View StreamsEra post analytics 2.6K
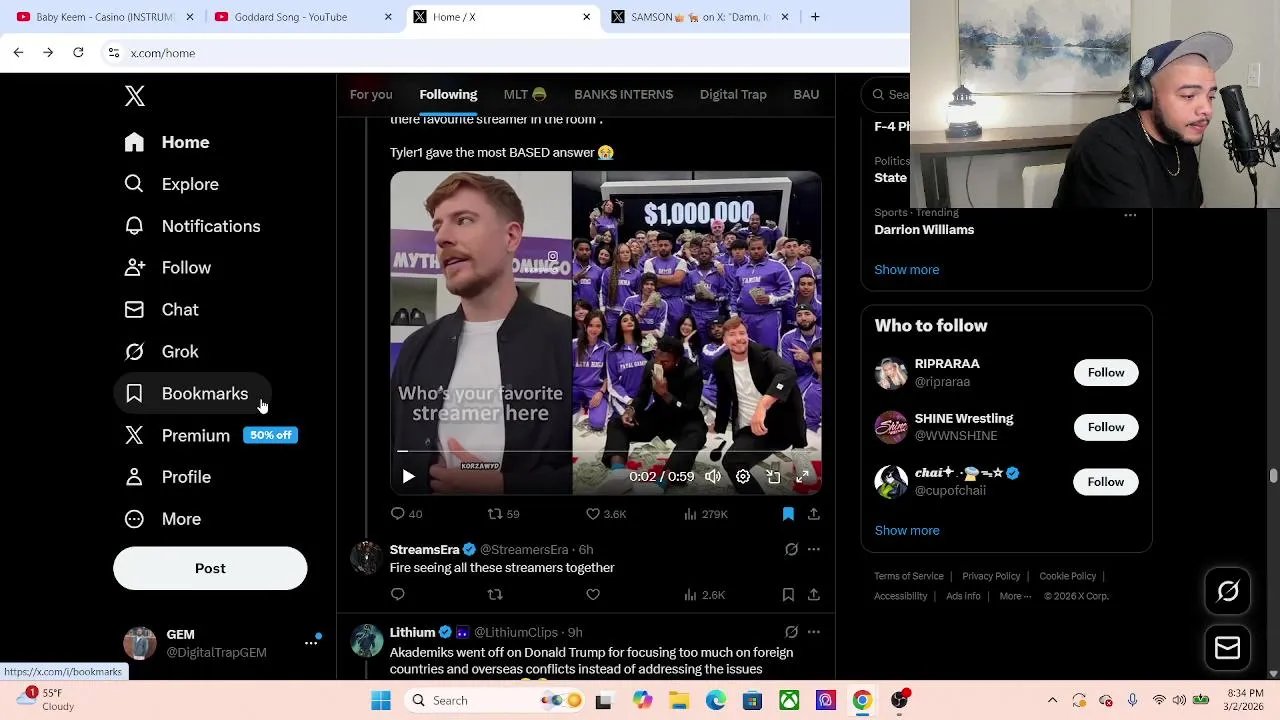Image resolution: width=1280 pixels, height=720 pixels. pos(704,595)
